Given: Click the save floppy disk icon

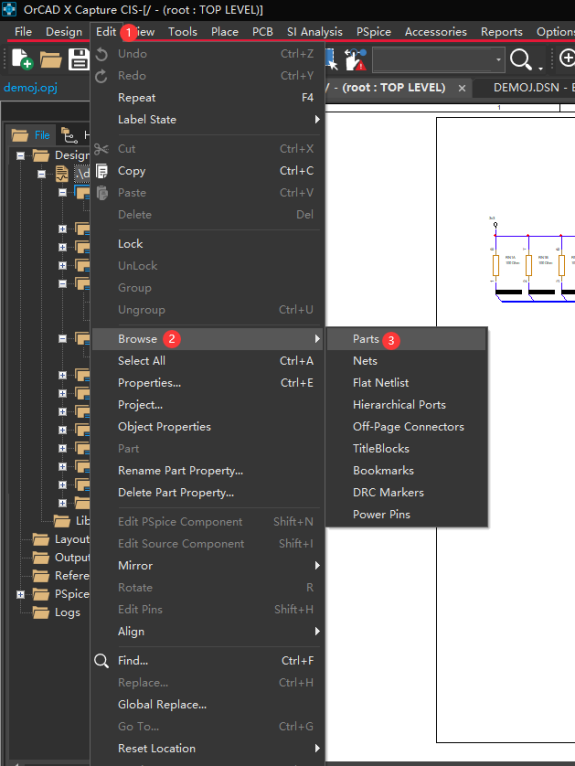Looking at the screenshot, I should (79, 59).
